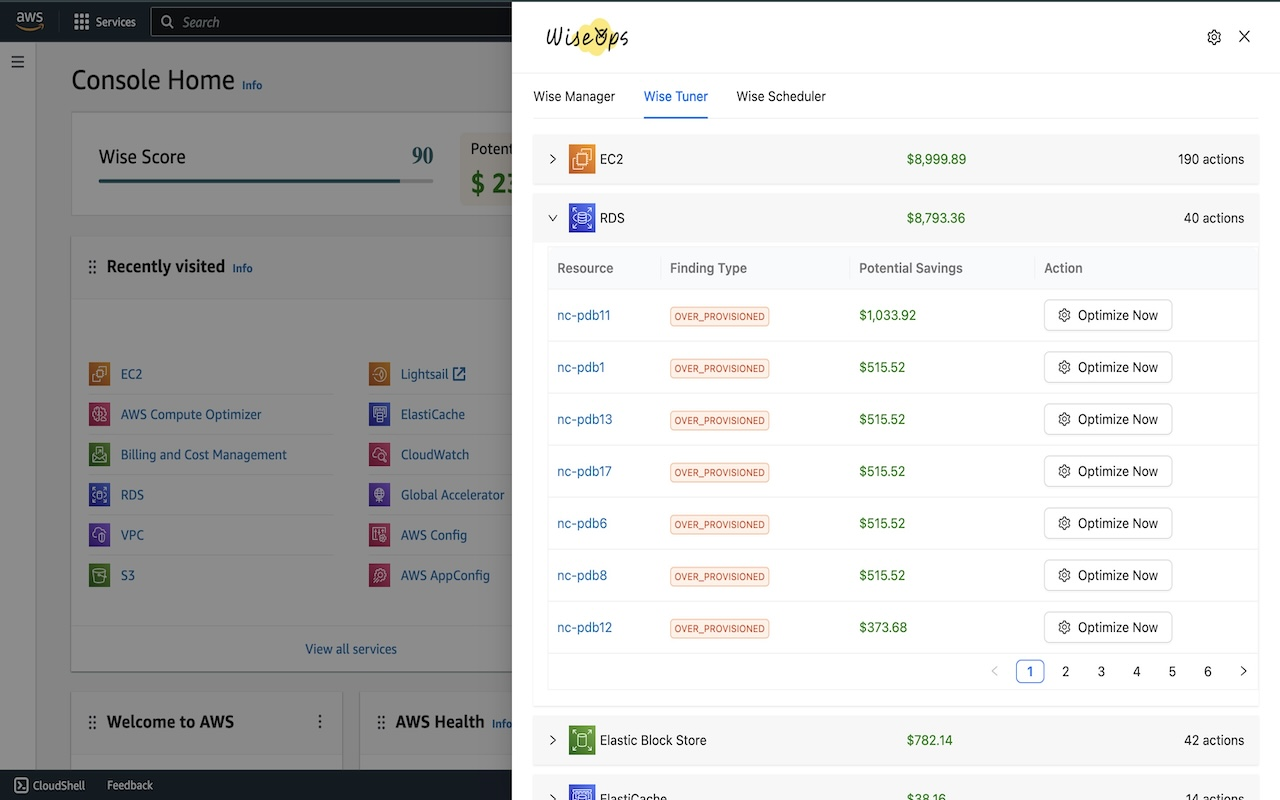1280x800 pixels.
Task: Open WiseOps settings gear icon
Action: click(x=1214, y=37)
